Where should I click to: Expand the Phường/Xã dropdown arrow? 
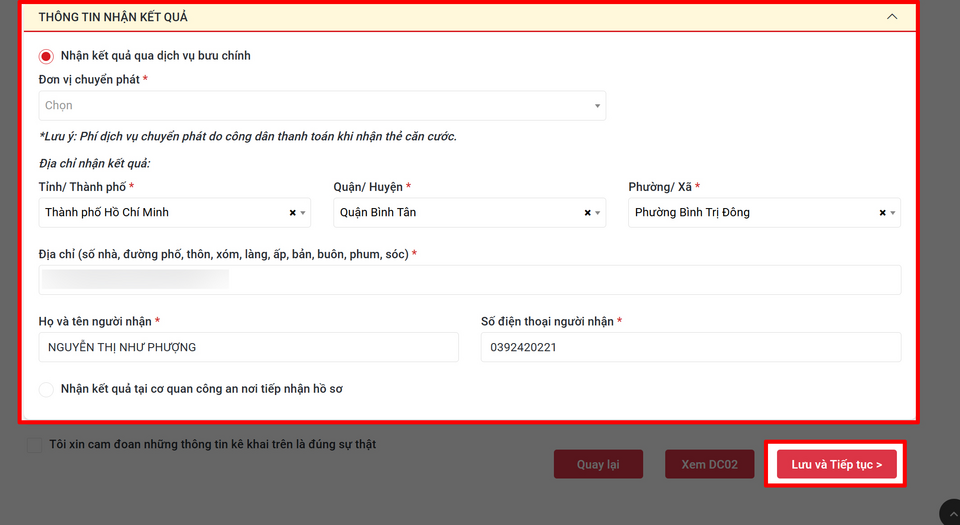point(893,213)
